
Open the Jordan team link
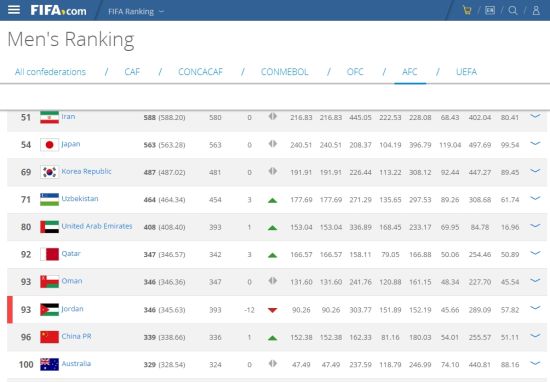[x=72, y=309]
